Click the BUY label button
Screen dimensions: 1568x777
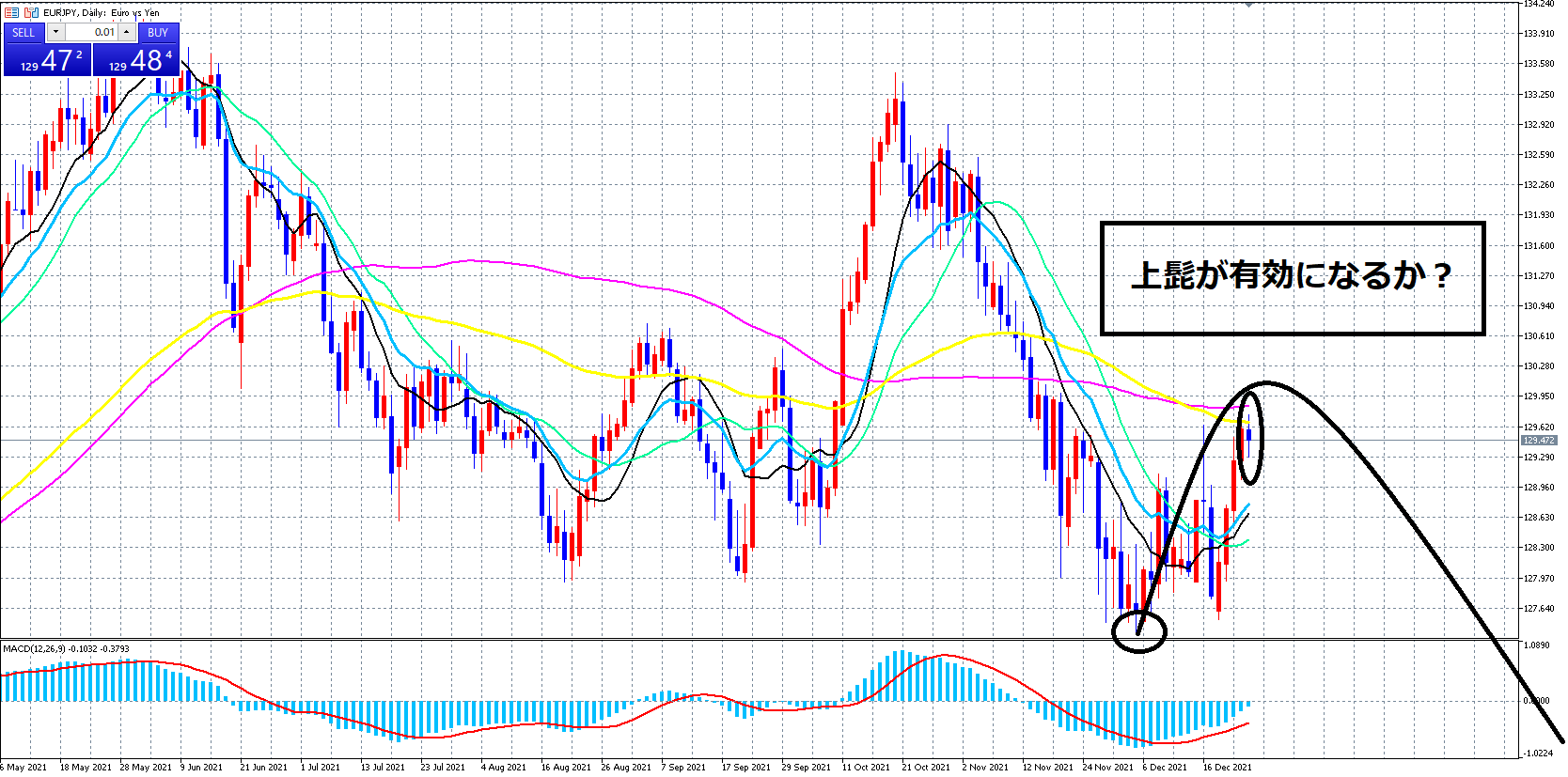(x=158, y=33)
